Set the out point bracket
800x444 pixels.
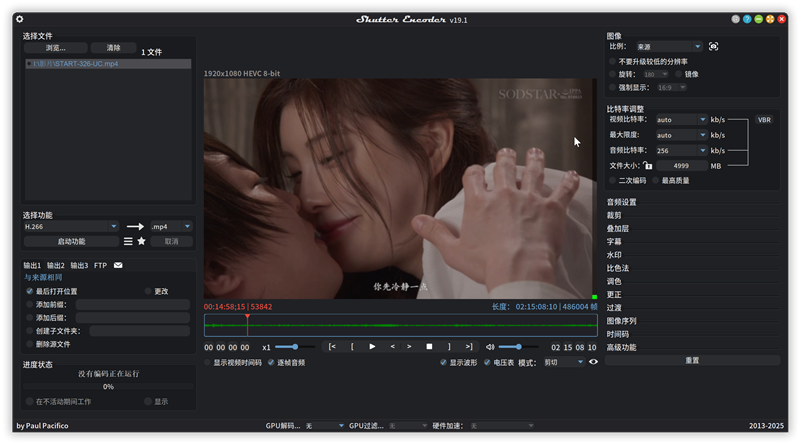[449, 347]
